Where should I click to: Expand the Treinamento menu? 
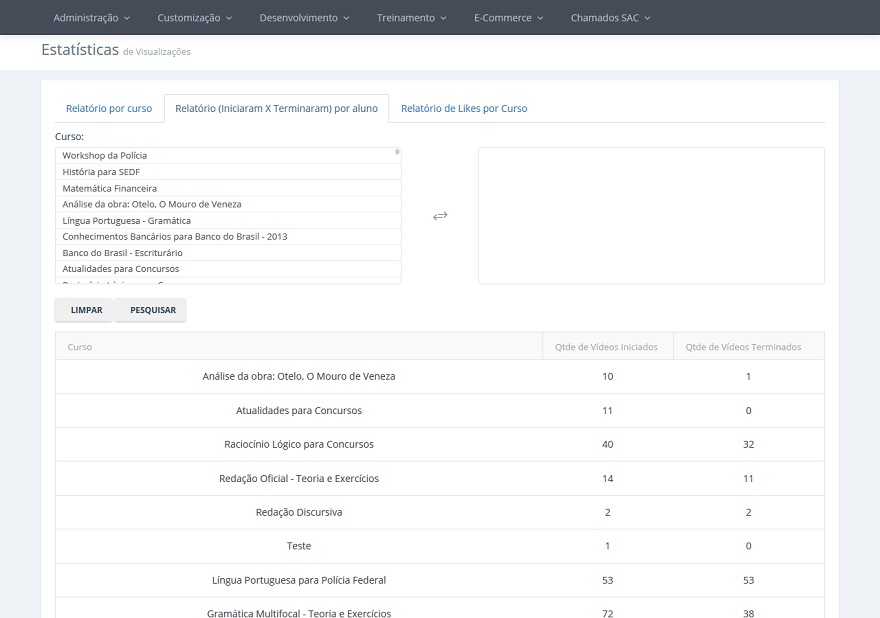[x=411, y=18]
